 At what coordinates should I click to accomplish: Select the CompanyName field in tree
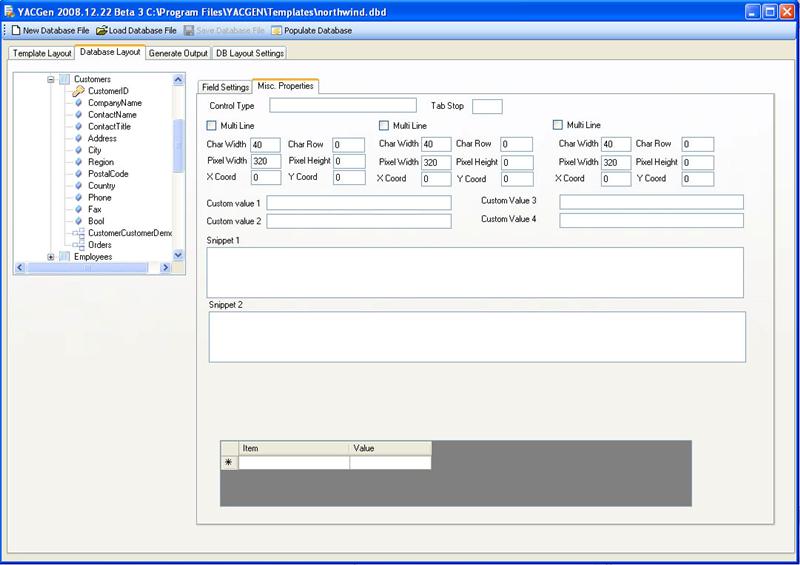point(115,103)
